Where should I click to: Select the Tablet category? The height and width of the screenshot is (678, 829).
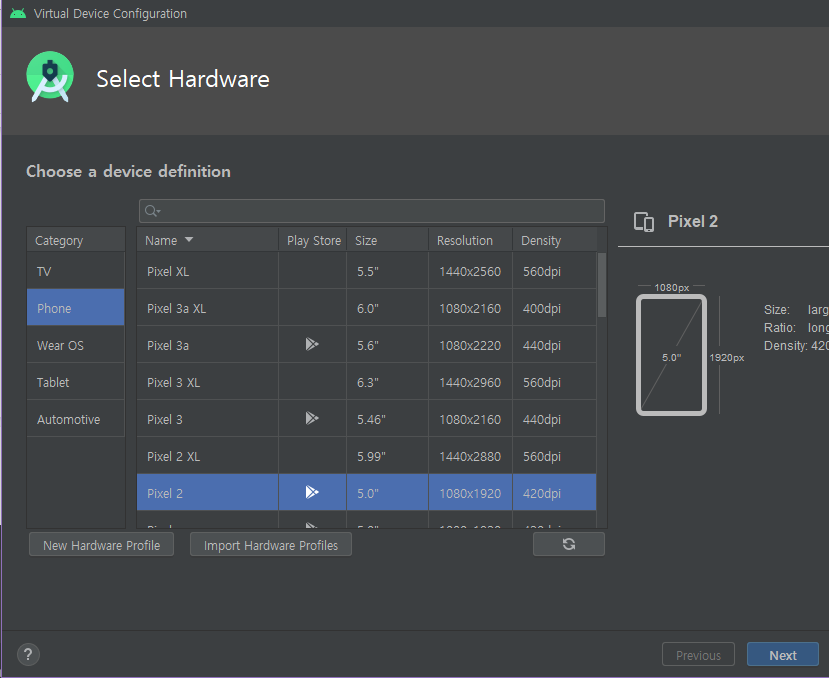[76, 381]
